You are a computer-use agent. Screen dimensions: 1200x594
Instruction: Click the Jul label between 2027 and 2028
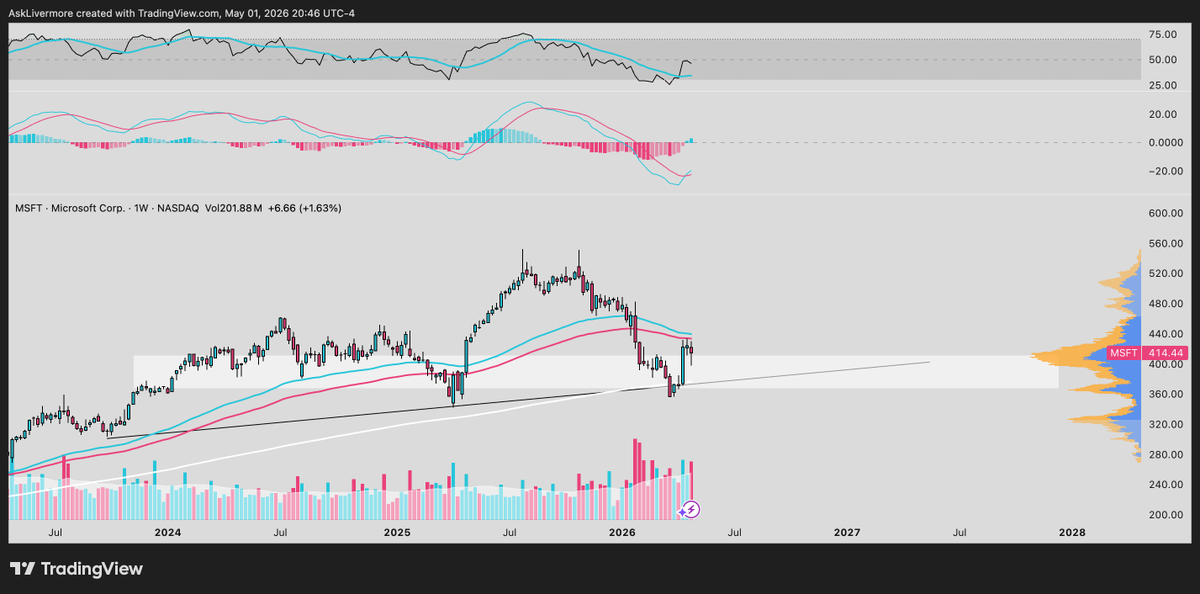click(959, 533)
